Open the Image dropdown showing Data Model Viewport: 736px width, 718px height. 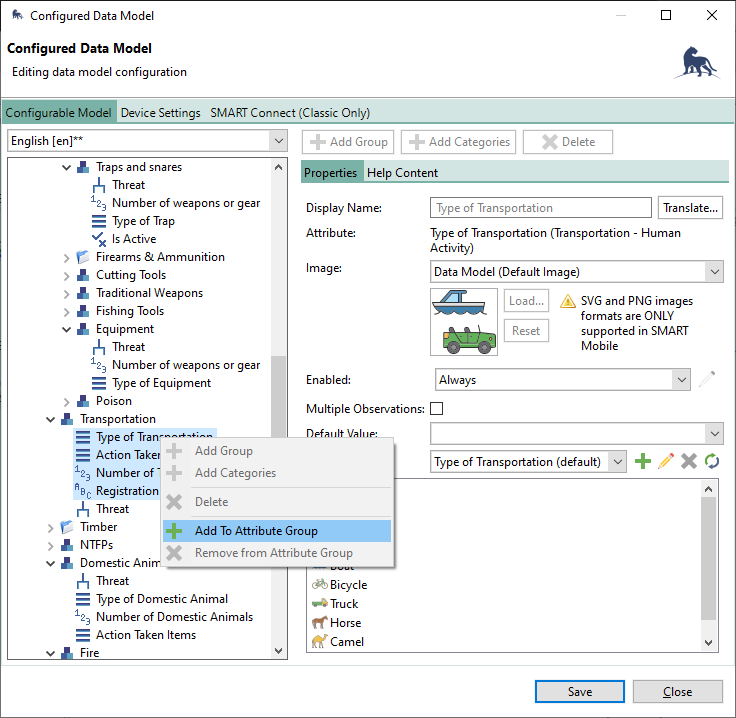[x=577, y=271]
